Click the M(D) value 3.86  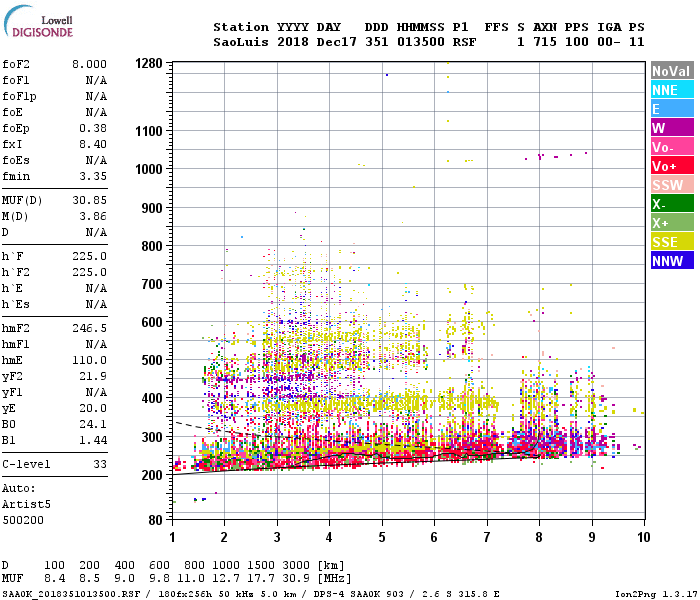point(93,217)
